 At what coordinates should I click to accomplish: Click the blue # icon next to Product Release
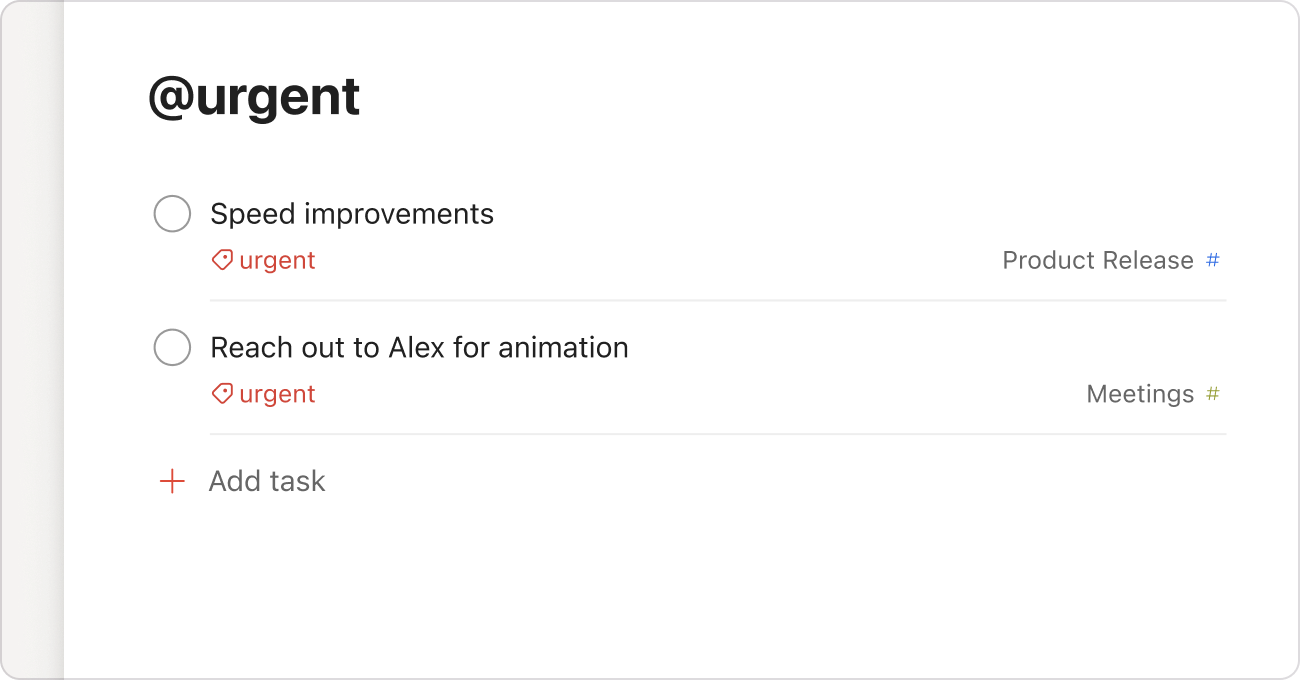(x=1212, y=260)
